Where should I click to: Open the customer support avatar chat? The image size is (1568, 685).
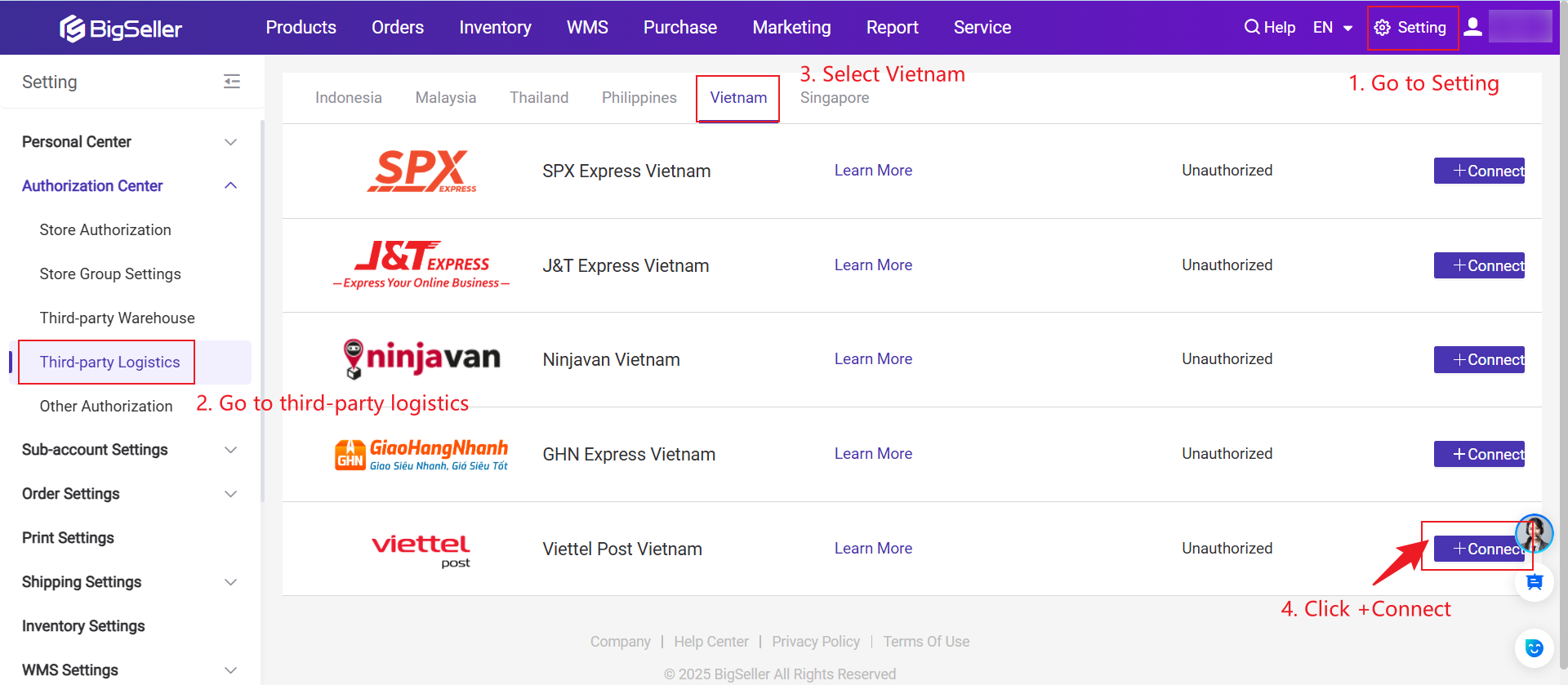click(x=1534, y=534)
